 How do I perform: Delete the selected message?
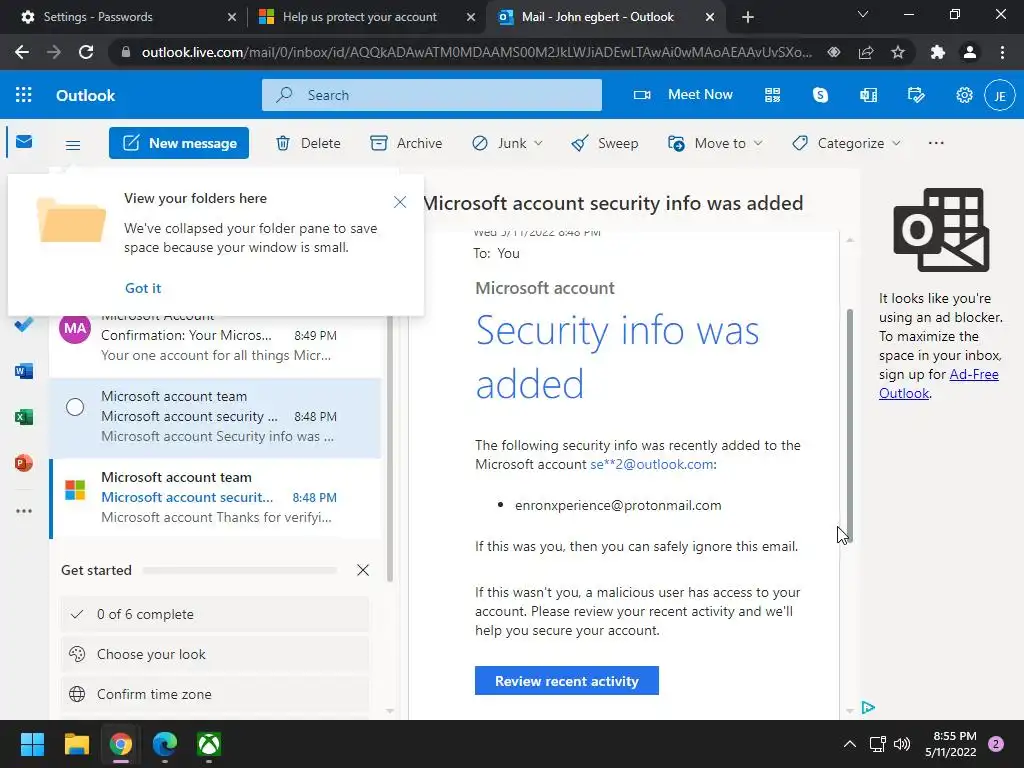(308, 143)
